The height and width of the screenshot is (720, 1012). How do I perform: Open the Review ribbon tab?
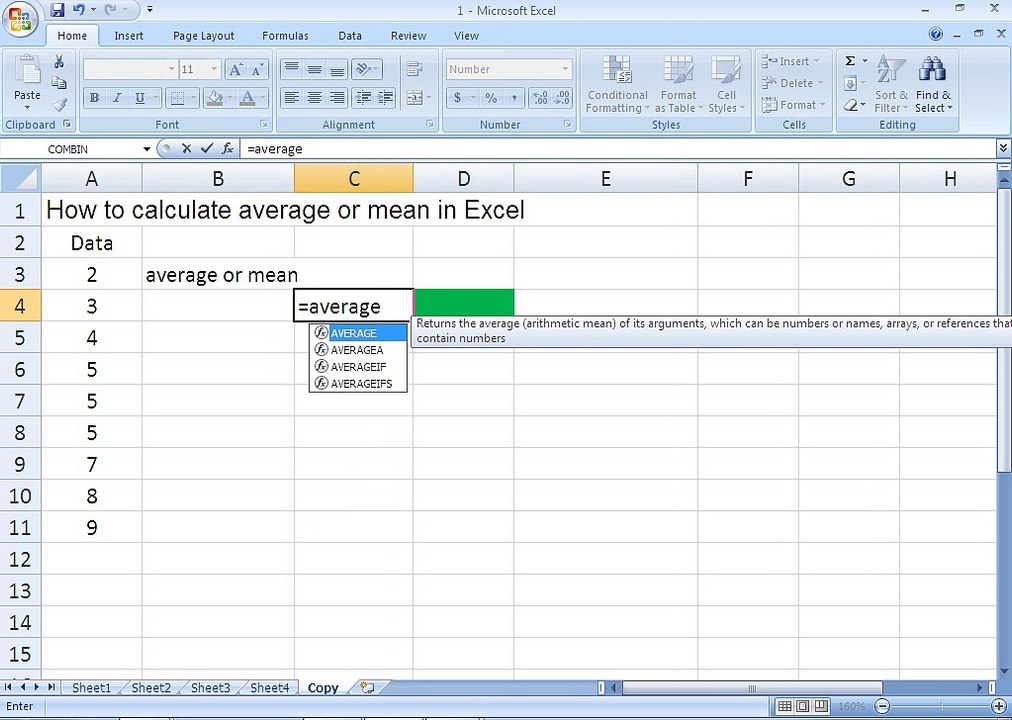(x=409, y=35)
